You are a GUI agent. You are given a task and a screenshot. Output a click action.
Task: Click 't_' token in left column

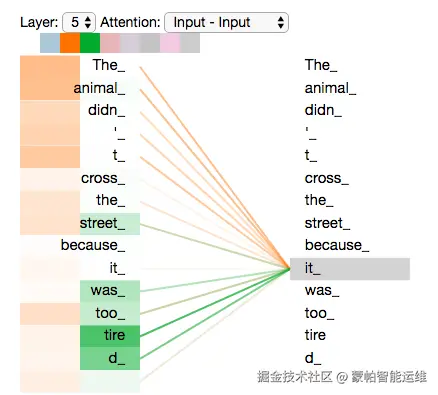click(119, 155)
